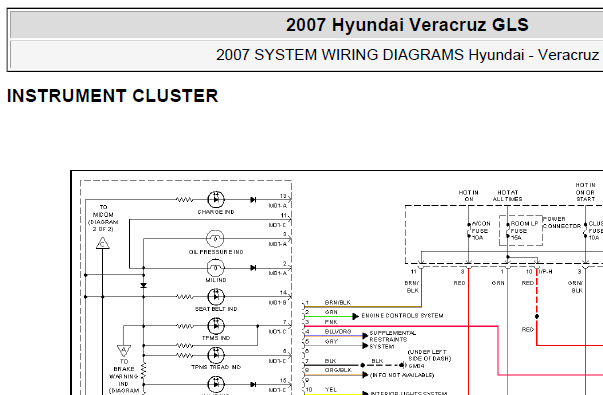Click the 'CHARGE IND' label
Viewport: 603px width, 395px height.
216,212
